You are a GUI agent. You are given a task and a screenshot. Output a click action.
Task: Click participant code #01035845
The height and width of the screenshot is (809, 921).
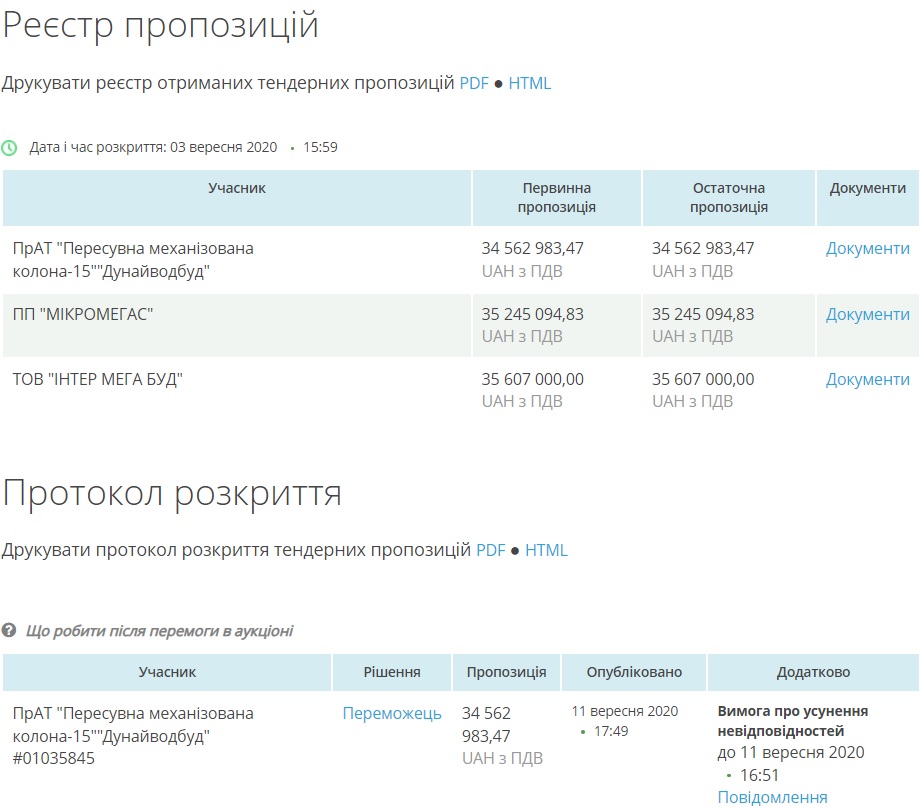pyautogui.click(x=53, y=758)
